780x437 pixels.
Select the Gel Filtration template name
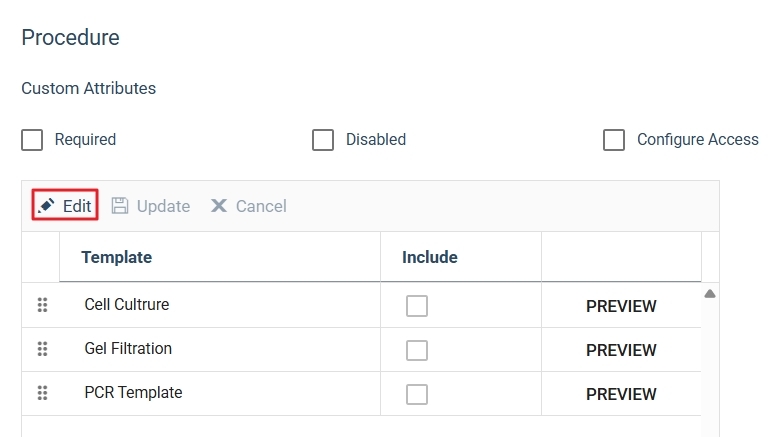tap(128, 349)
